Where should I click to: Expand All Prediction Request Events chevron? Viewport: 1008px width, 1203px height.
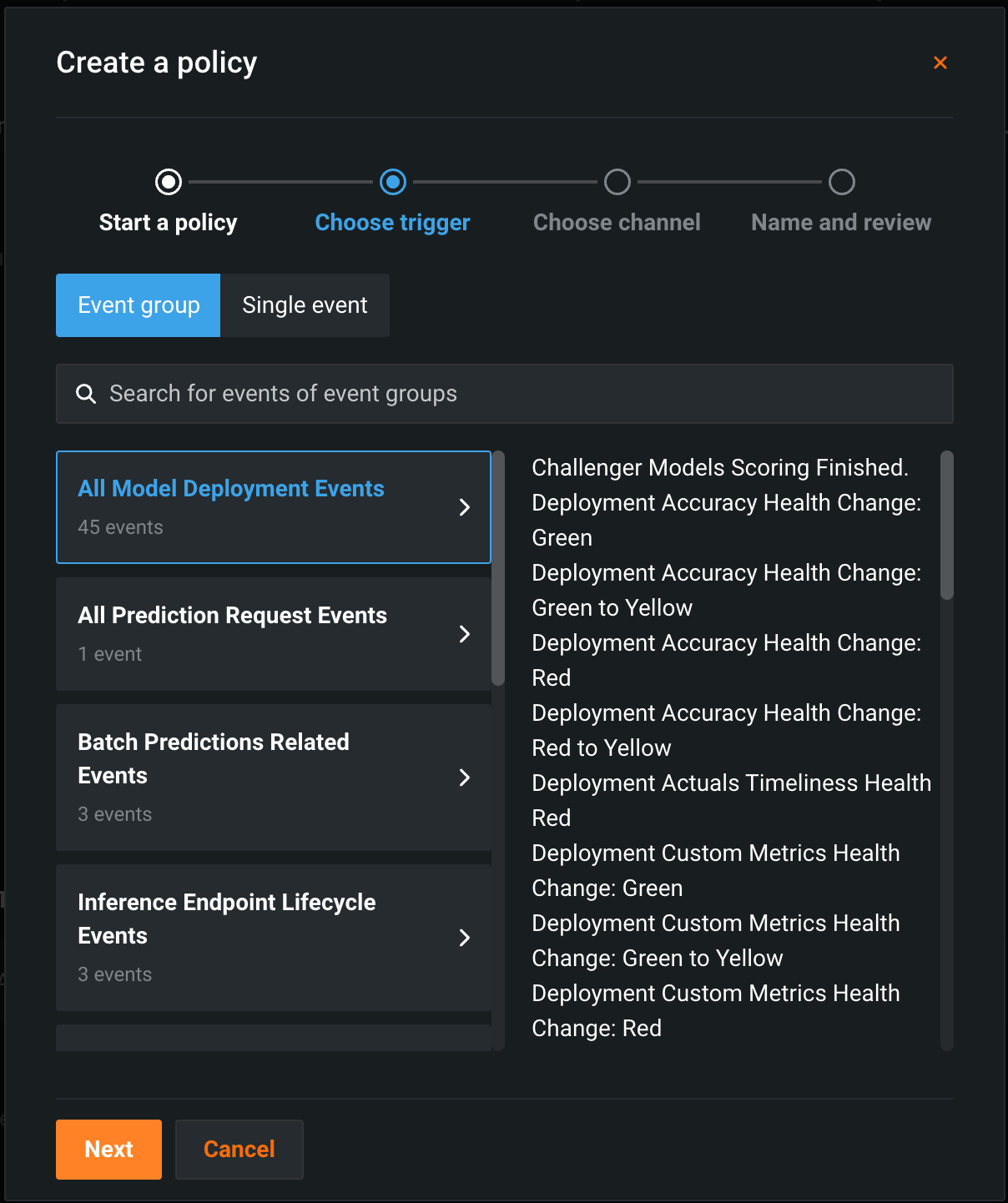click(x=465, y=634)
